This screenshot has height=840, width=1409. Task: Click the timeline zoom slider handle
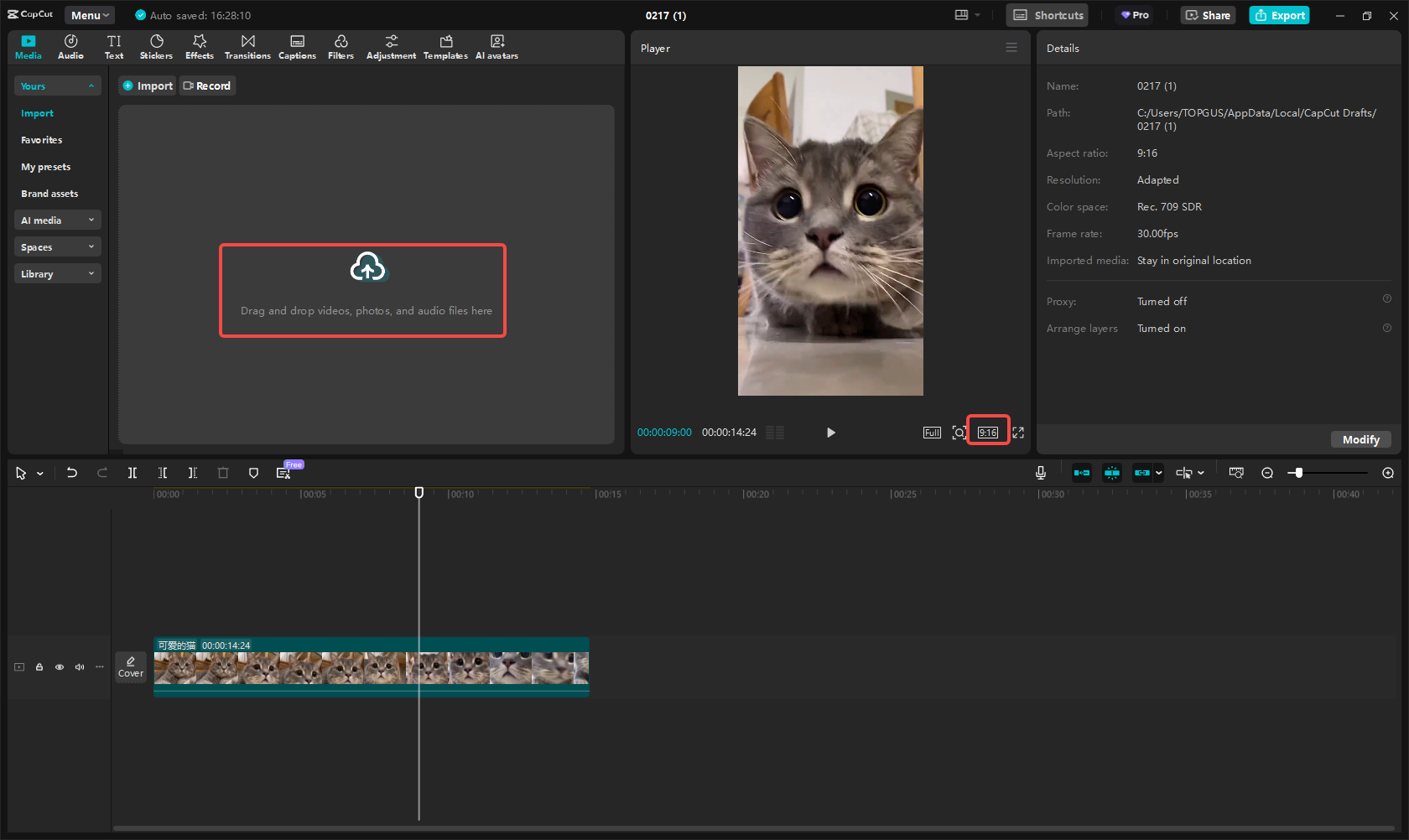tap(1298, 473)
